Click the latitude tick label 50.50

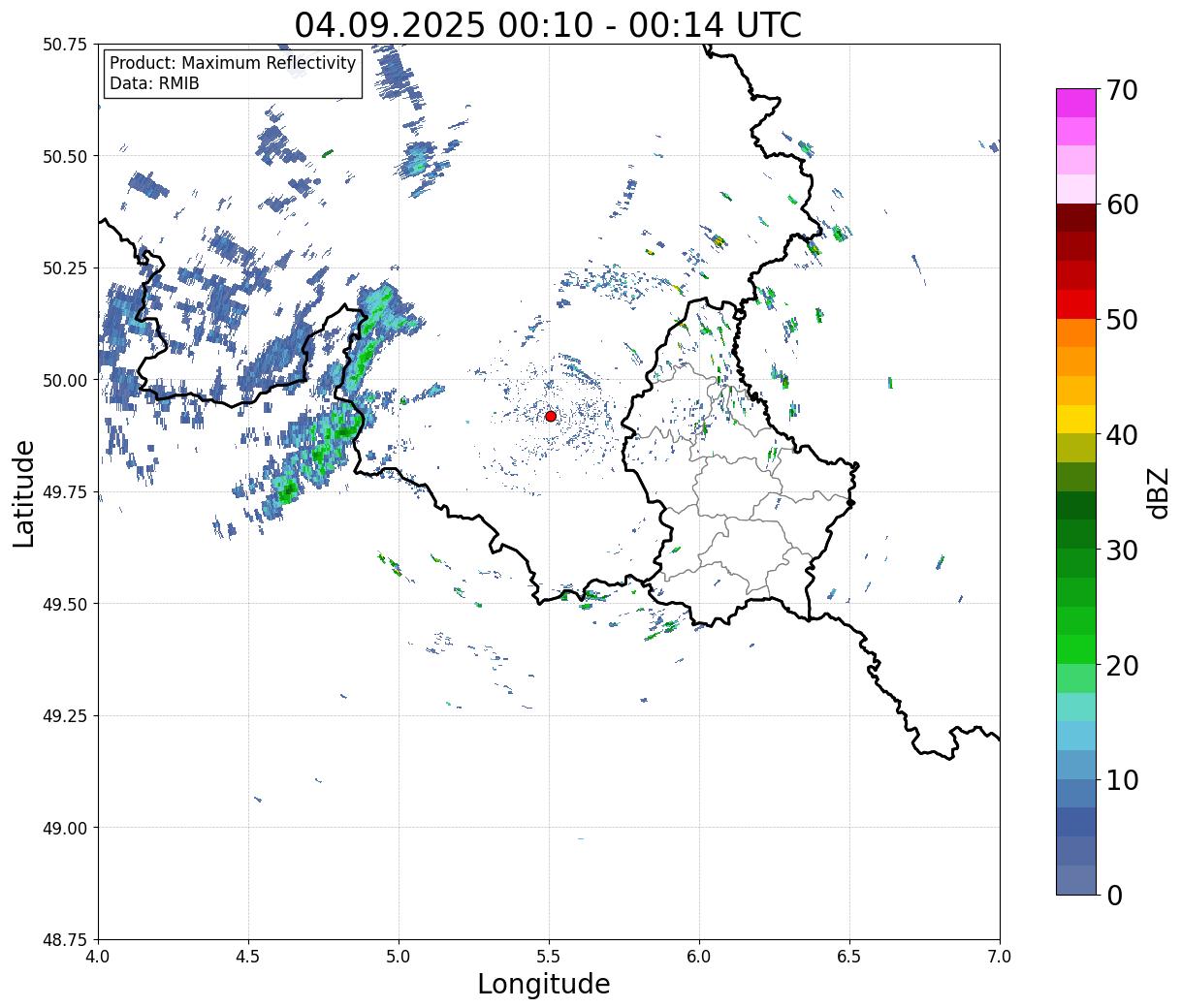pos(65,156)
